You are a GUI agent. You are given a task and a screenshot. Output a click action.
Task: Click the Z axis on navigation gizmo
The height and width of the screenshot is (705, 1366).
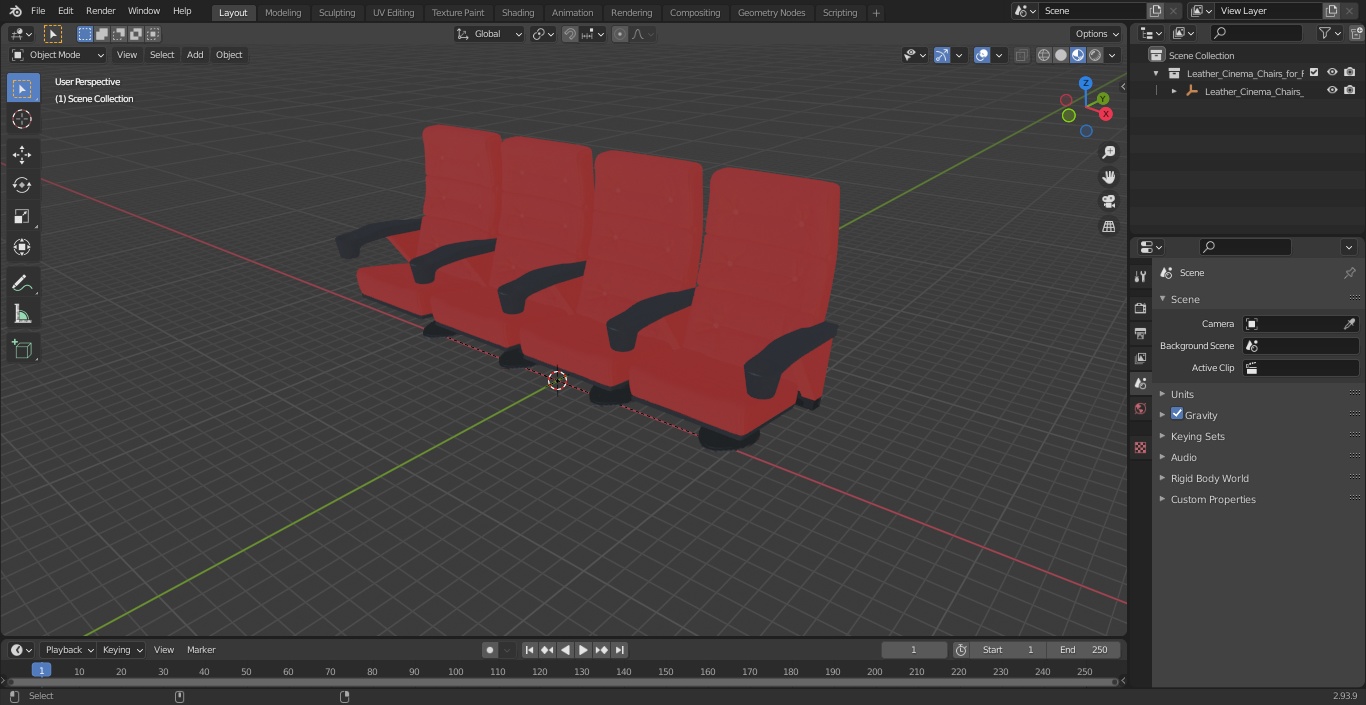click(x=1085, y=84)
